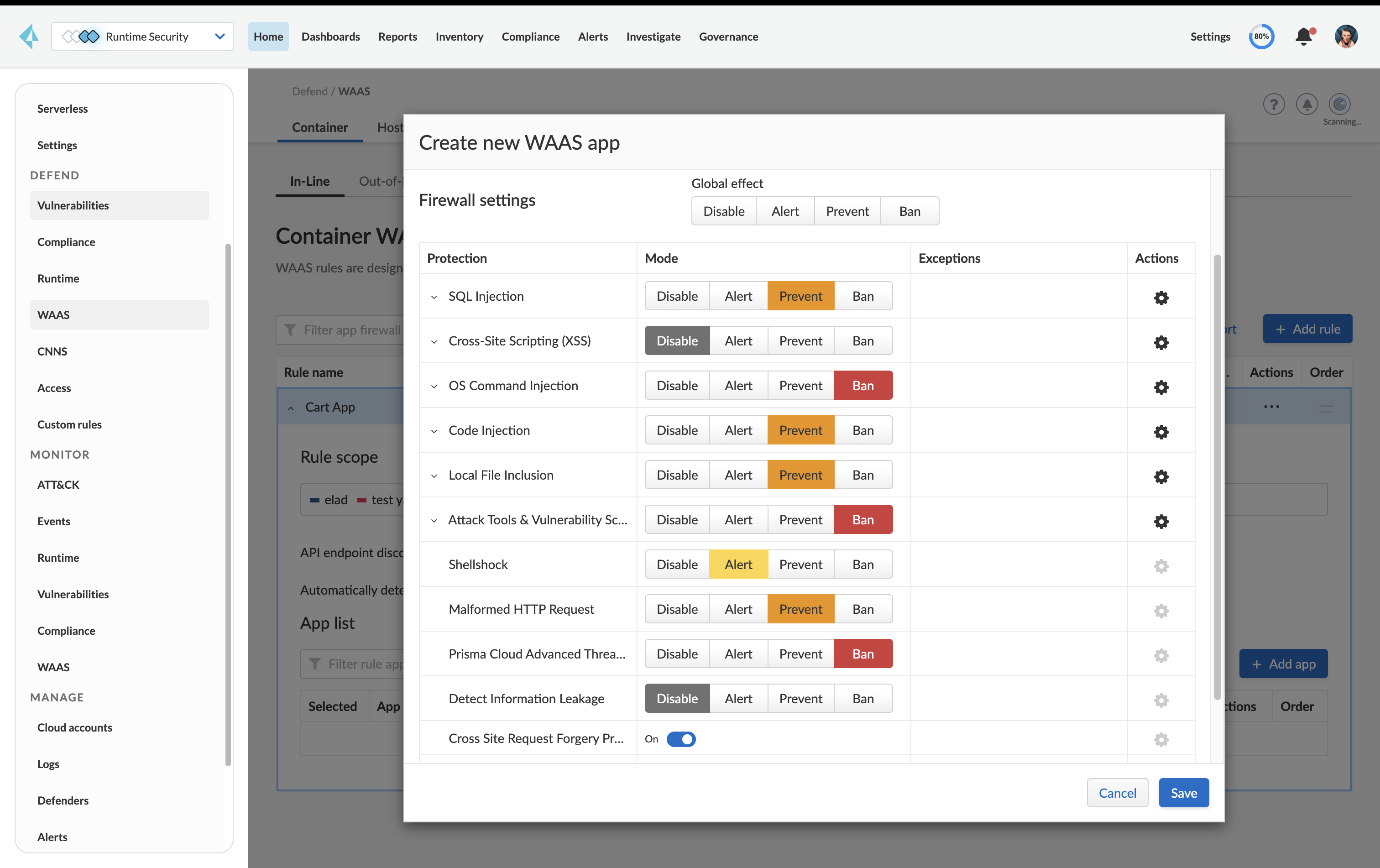Expand the OS Command Injection row
This screenshot has width=1380, height=868.
point(434,386)
